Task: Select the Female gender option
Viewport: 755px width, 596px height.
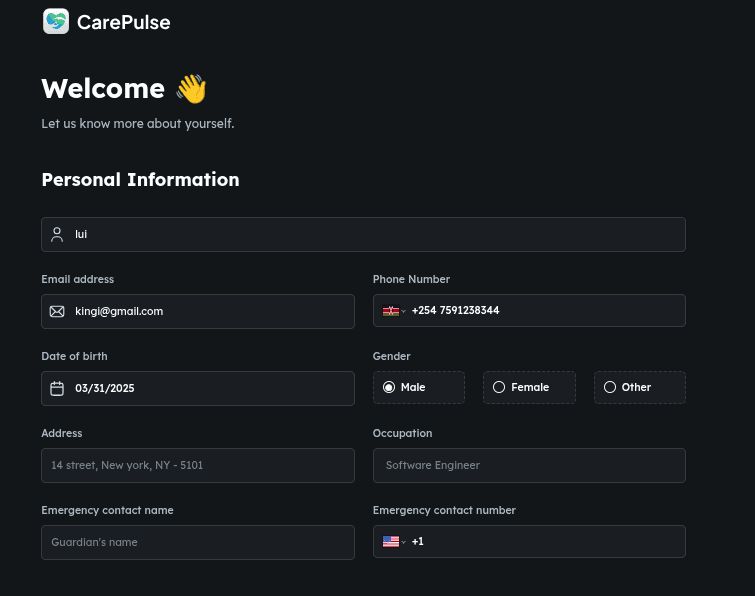Action: [529, 388]
